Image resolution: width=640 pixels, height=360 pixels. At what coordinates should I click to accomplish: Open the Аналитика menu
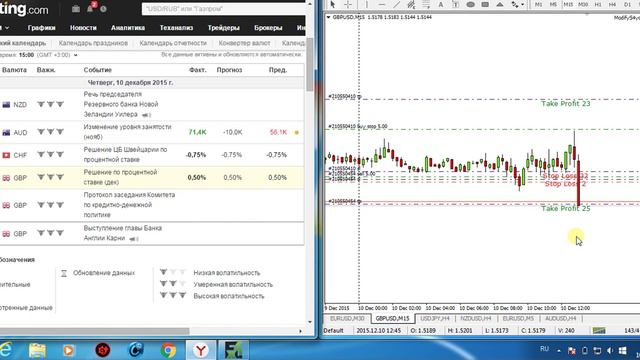point(128,28)
